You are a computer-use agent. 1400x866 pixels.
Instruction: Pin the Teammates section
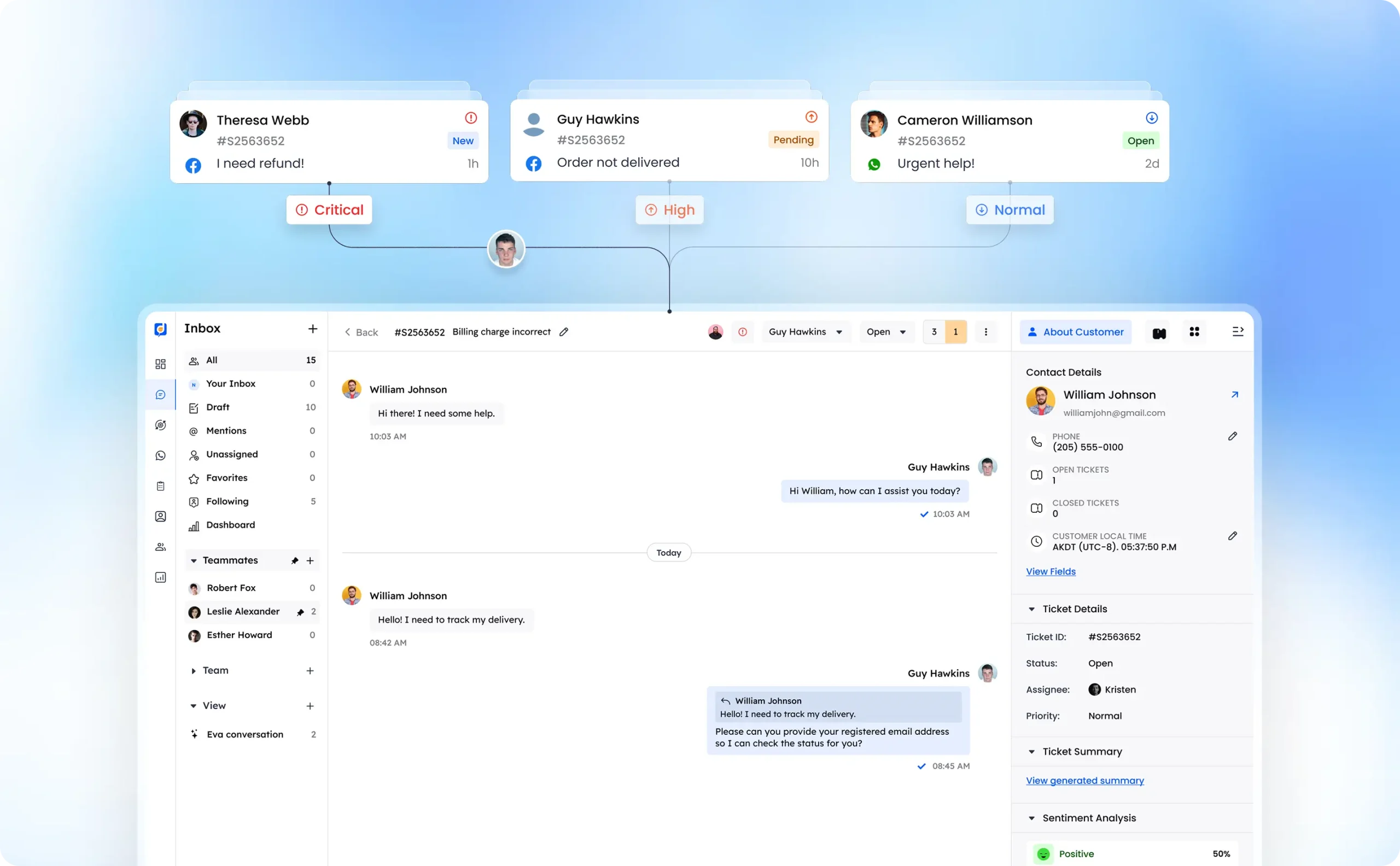click(294, 560)
